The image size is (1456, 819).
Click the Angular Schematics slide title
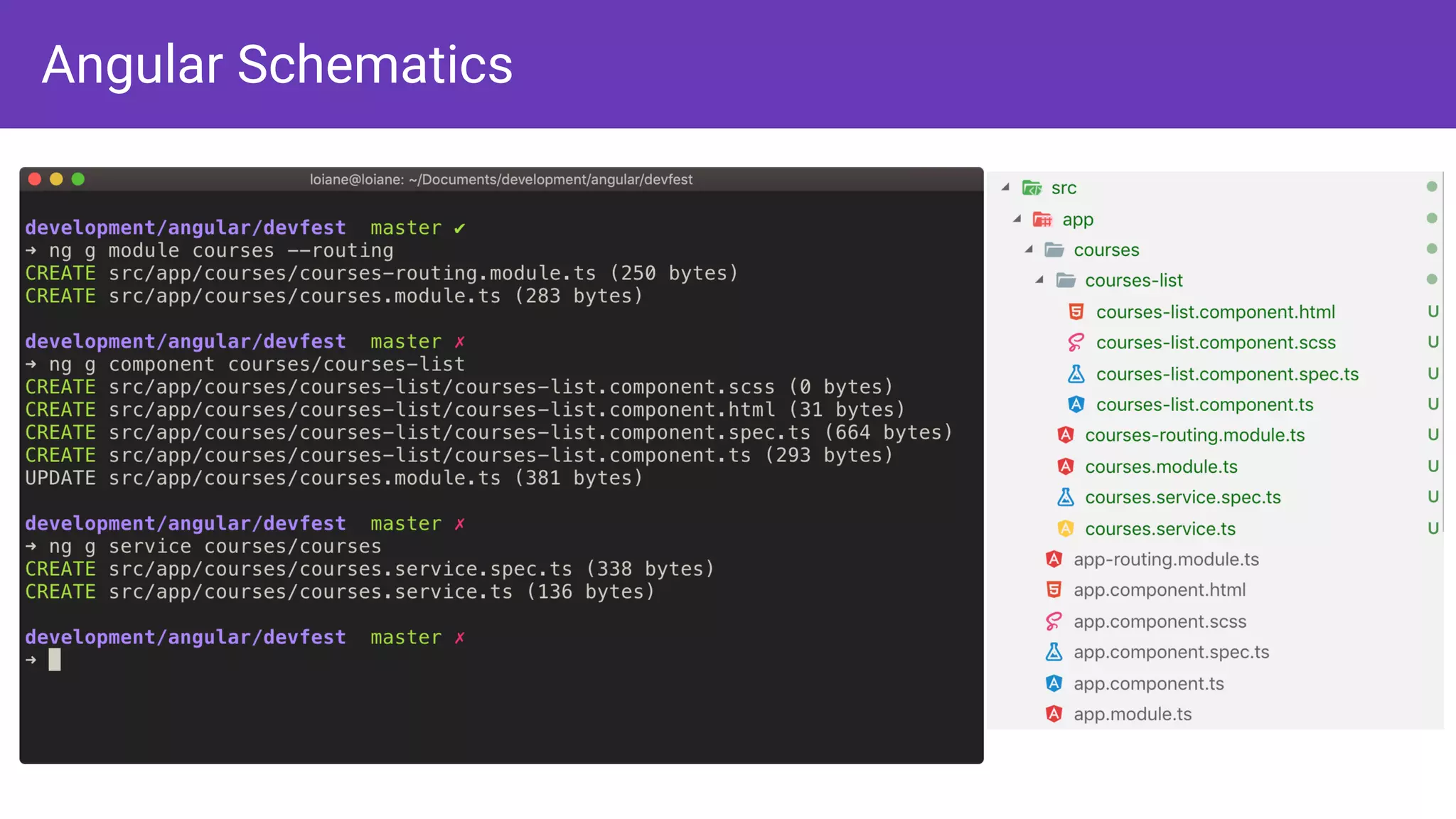[x=277, y=65]
